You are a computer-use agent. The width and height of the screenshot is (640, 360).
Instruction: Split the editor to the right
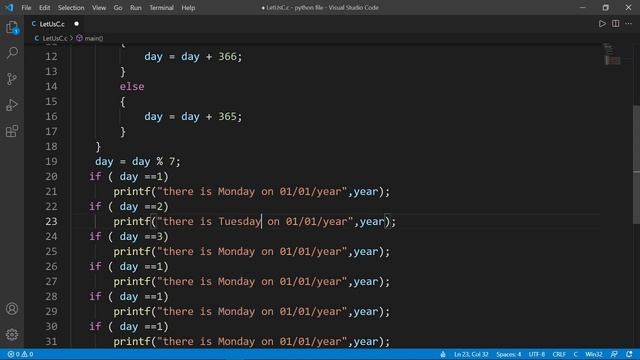pos(616,24)
